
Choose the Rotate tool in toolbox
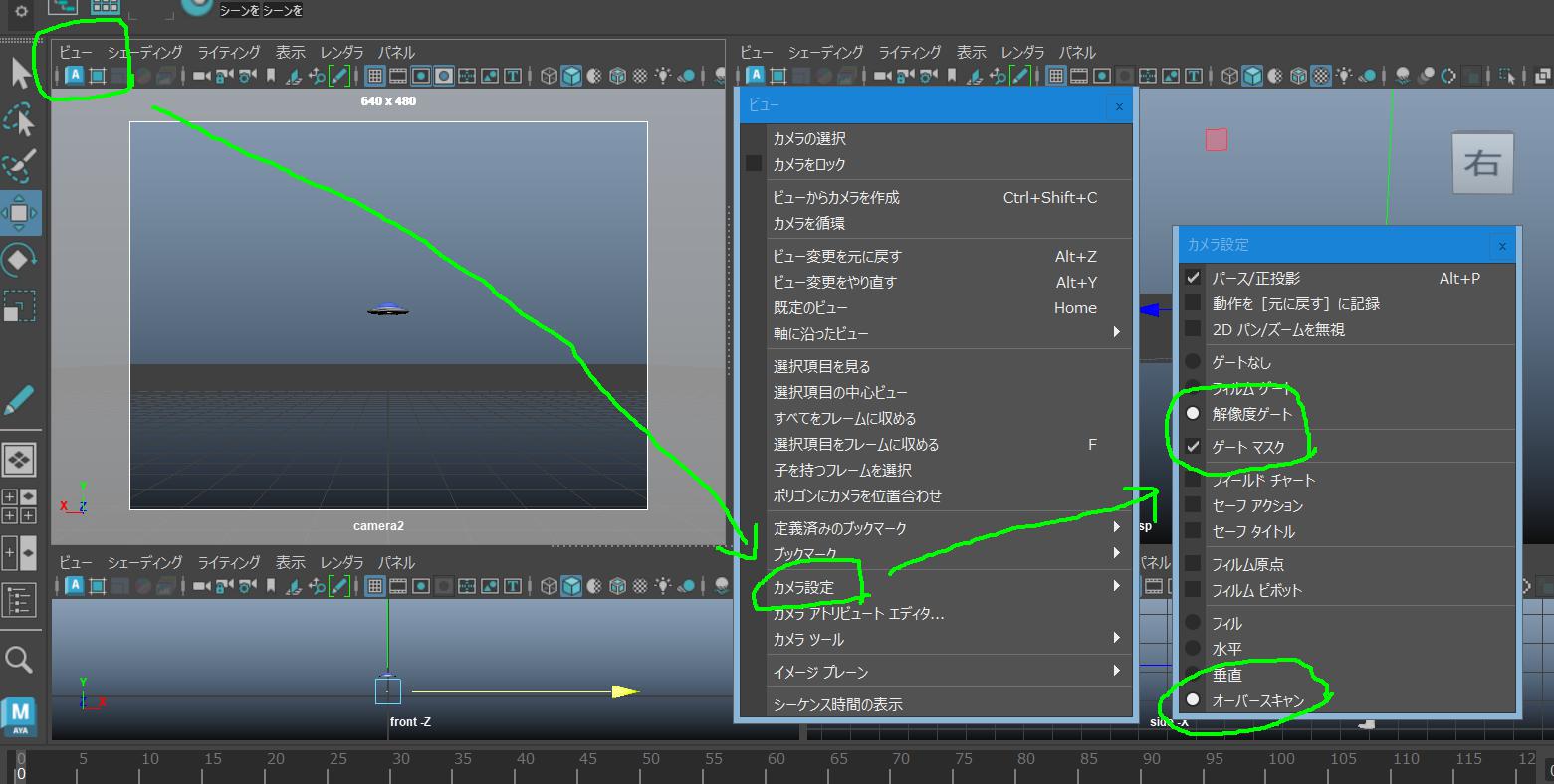click(x=20, y=260)
